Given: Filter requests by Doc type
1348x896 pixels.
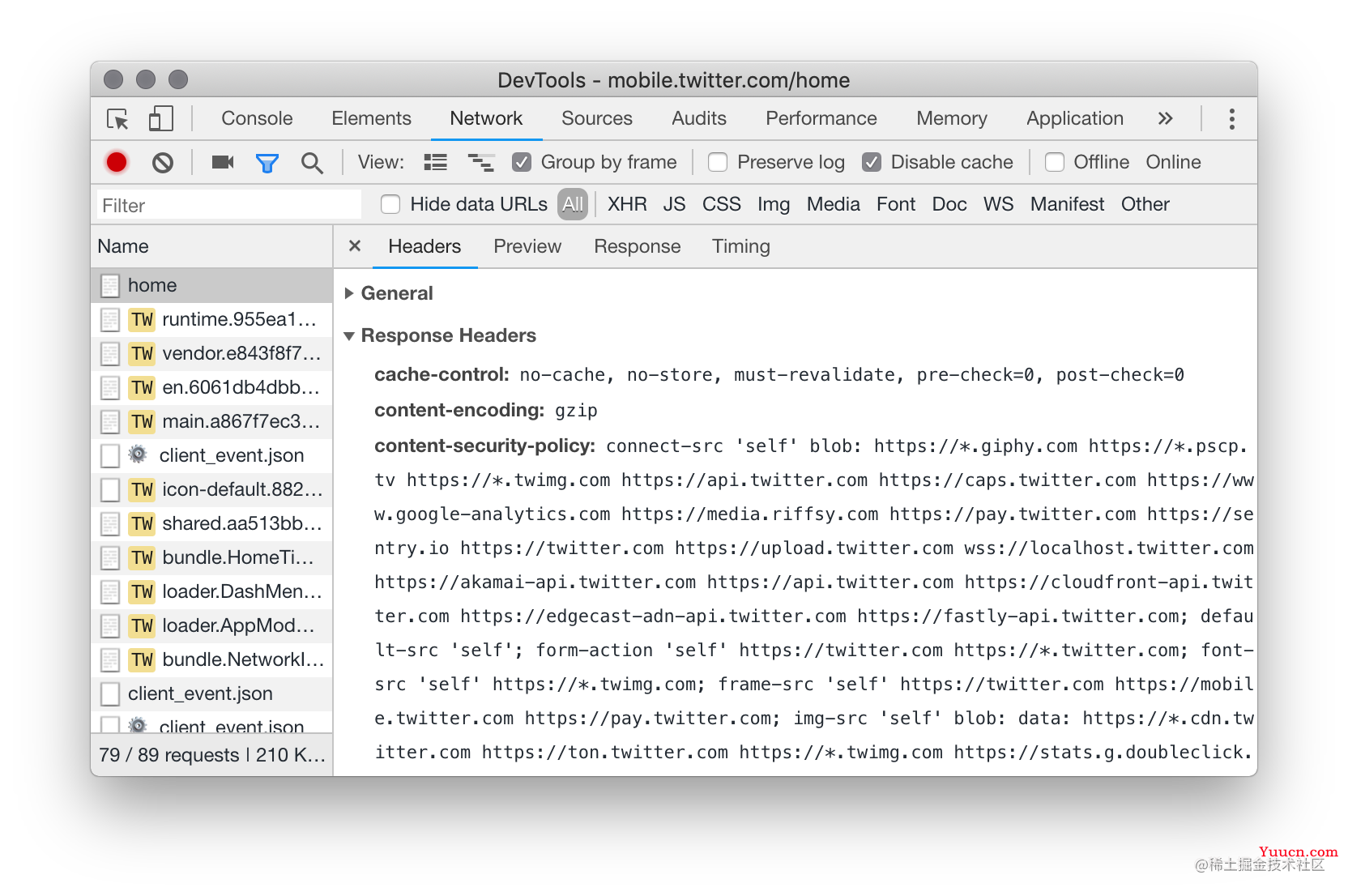Looking at the screenshot, I should click(x=949, y=204).
